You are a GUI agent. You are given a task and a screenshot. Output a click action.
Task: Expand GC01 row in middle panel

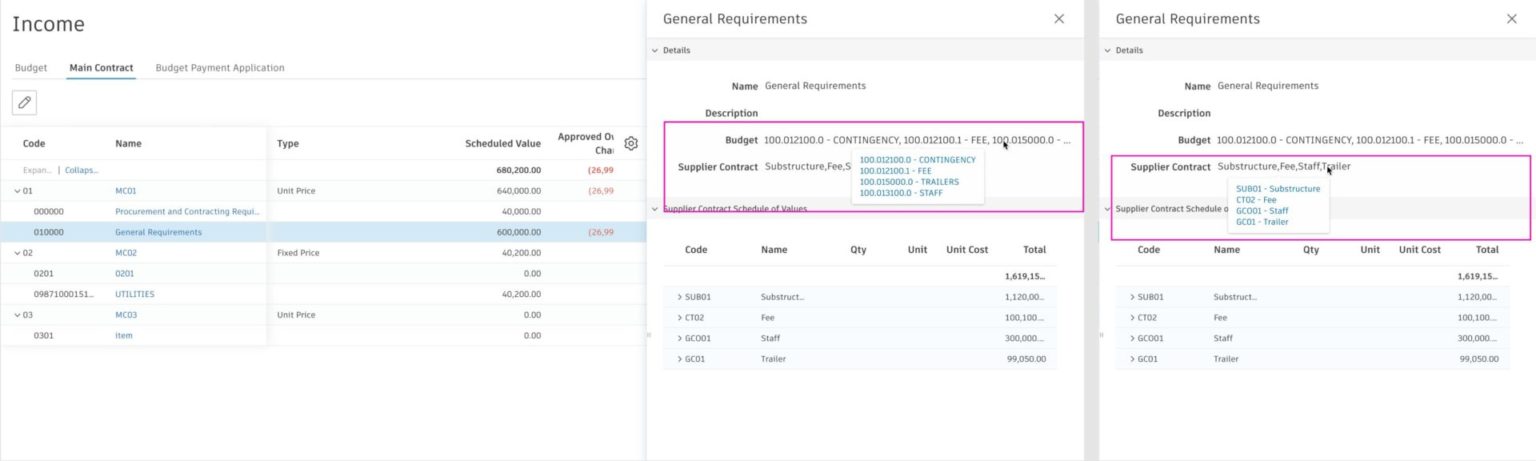click(x=680, y=358)
